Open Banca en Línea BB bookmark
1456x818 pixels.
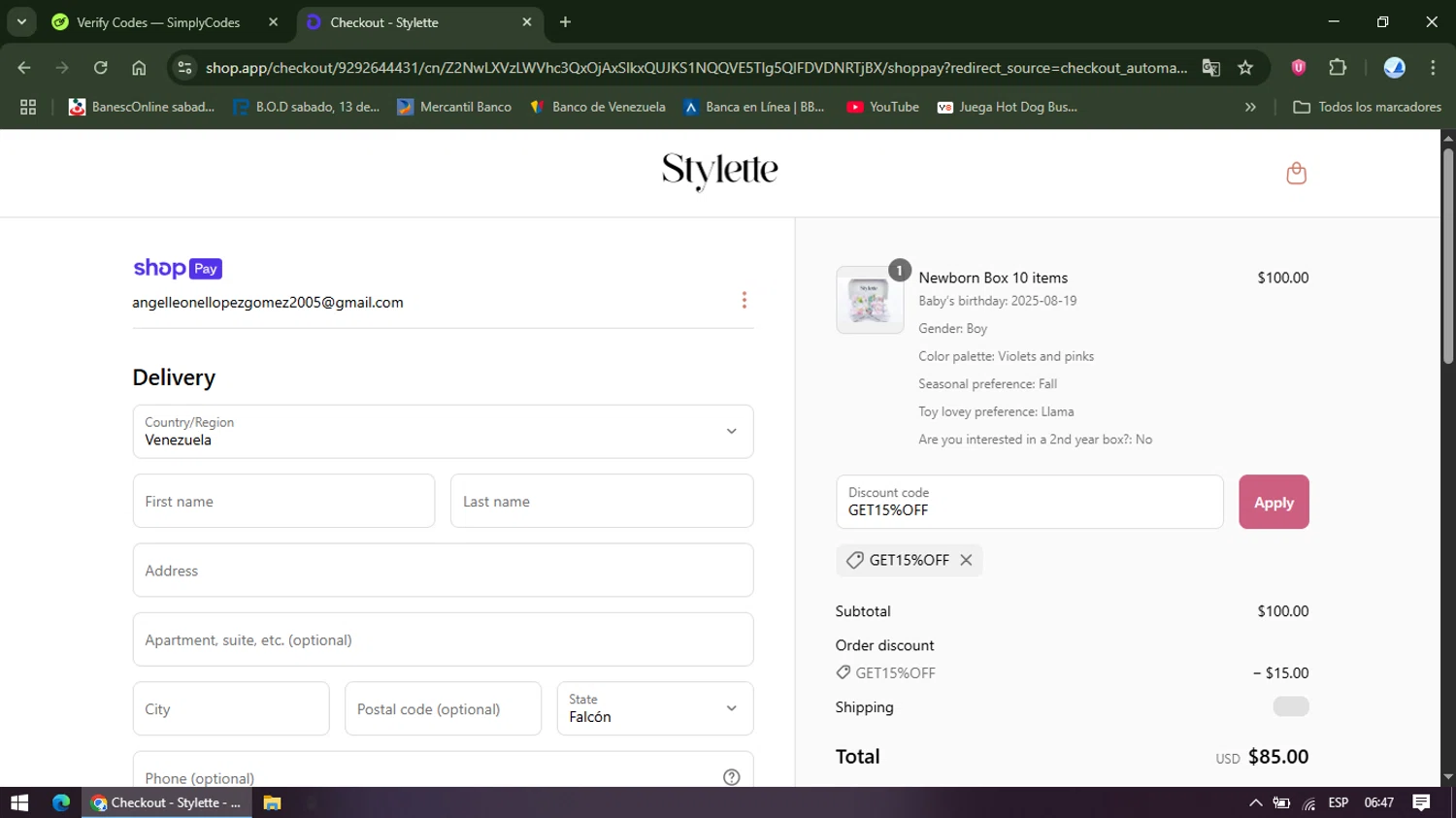[754, 107]
